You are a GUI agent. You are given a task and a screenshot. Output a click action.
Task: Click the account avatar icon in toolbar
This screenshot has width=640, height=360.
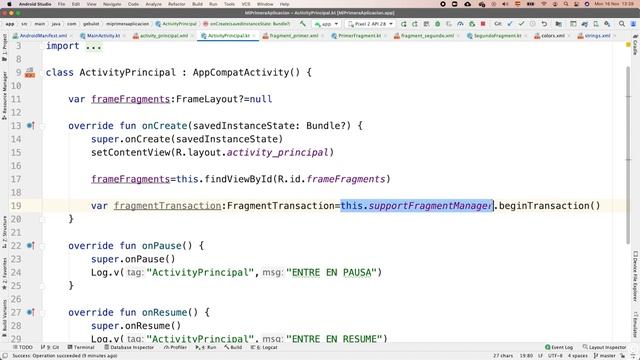pyautogui.click(x=633, y=24)
